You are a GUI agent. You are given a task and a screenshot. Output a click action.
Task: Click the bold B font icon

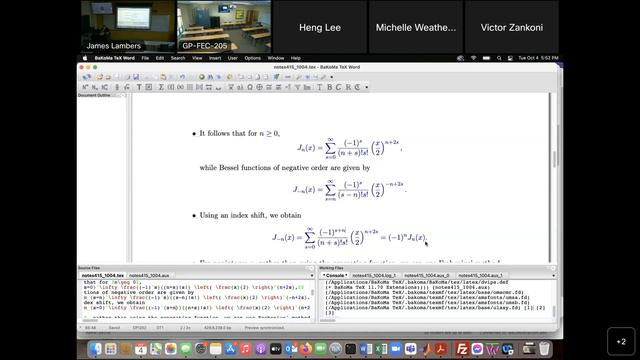click(330, 87)
